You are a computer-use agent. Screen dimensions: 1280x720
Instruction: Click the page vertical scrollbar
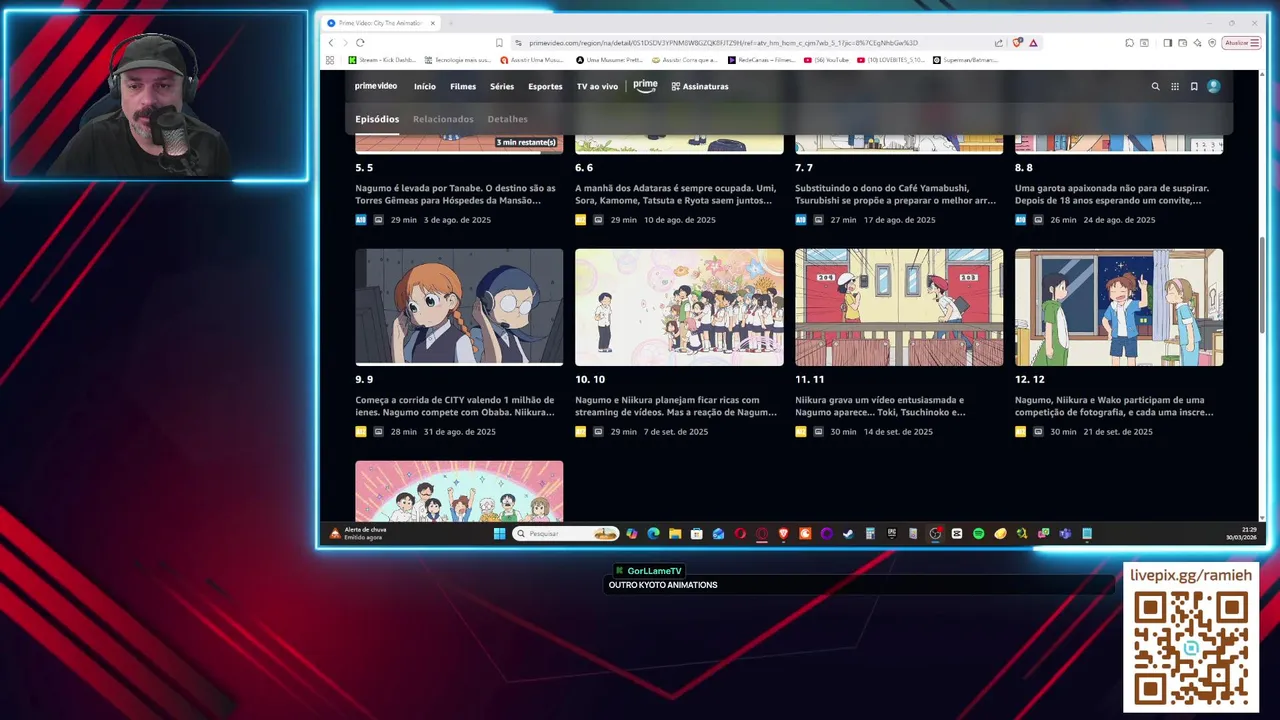pos(1263,285)
